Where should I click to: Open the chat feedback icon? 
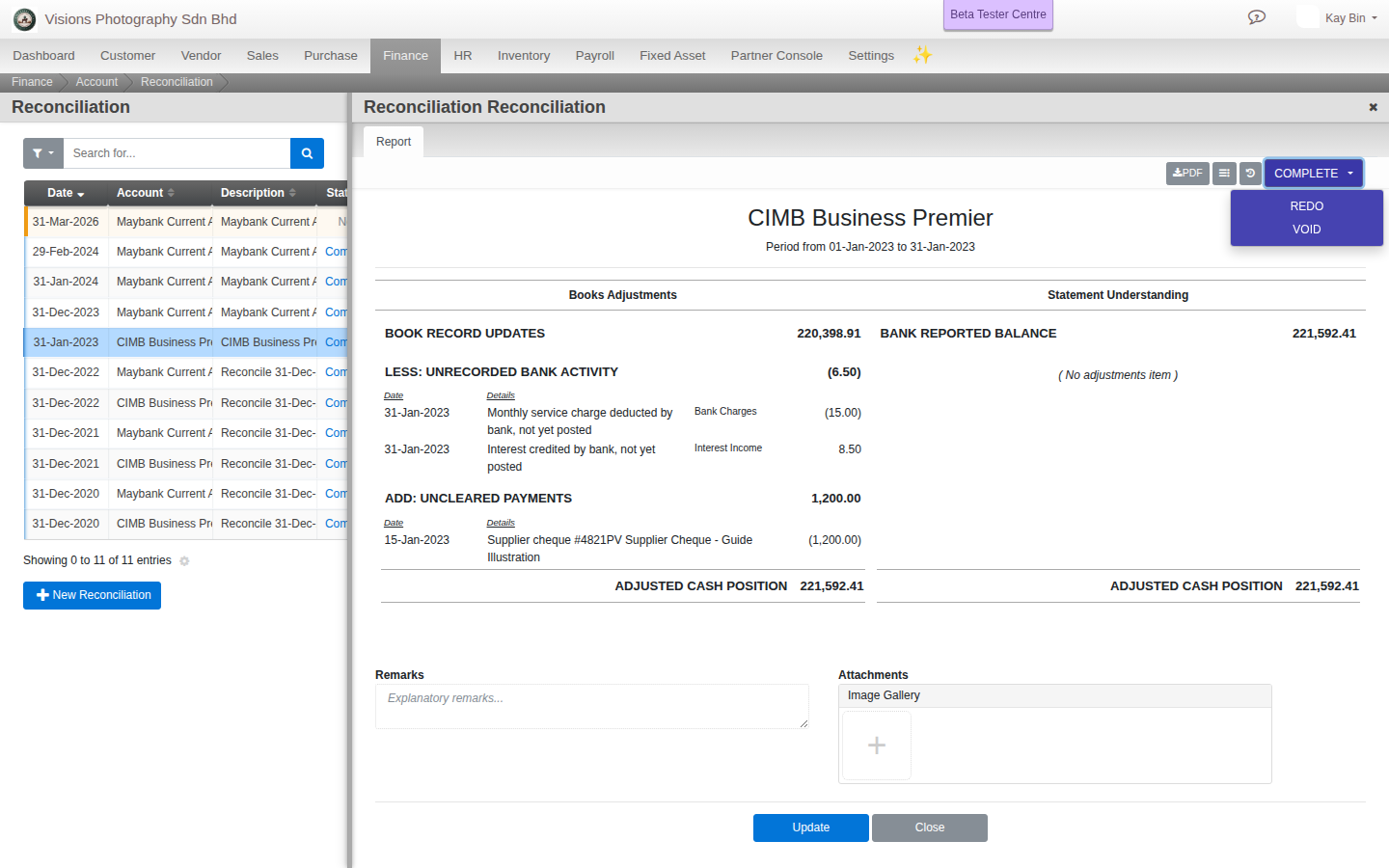tap(1256, 17)
